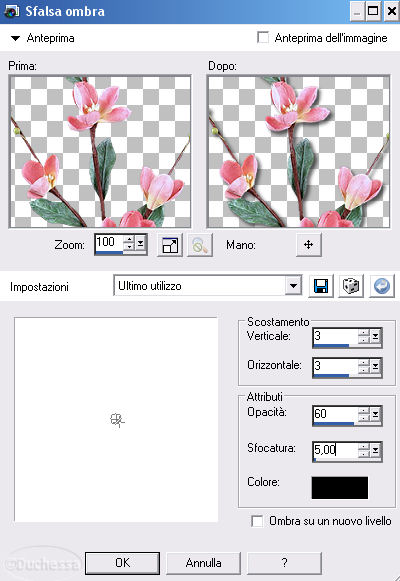
Task: Click the shadow offset crosshair handle
Action: click(x=117, y=420)
